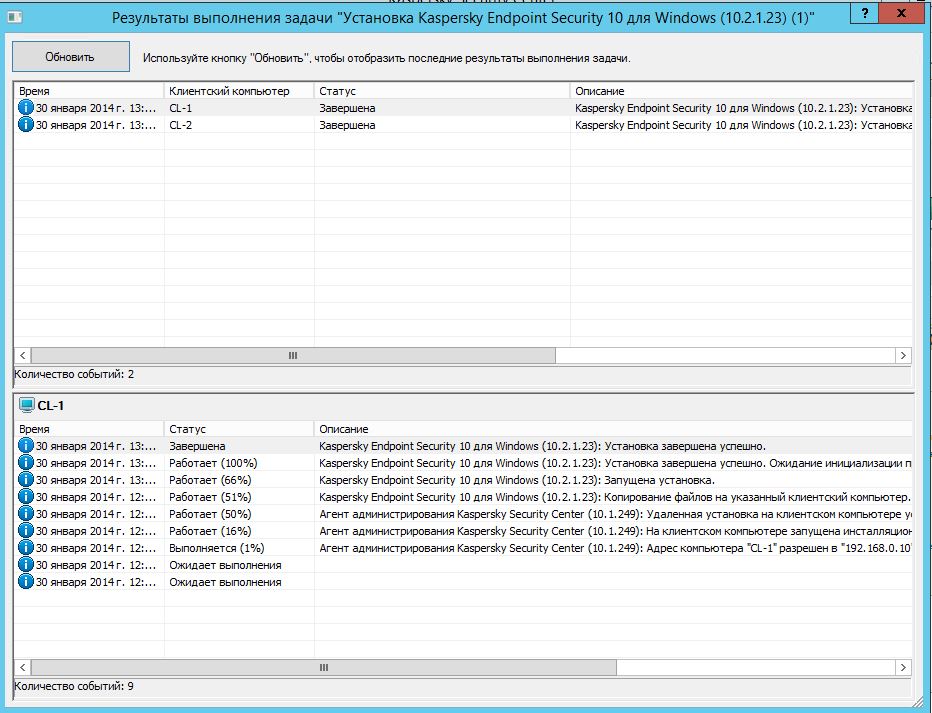Click info icon of CL-2 row in top list
This screenshot has height=713, width=932.
26,125
